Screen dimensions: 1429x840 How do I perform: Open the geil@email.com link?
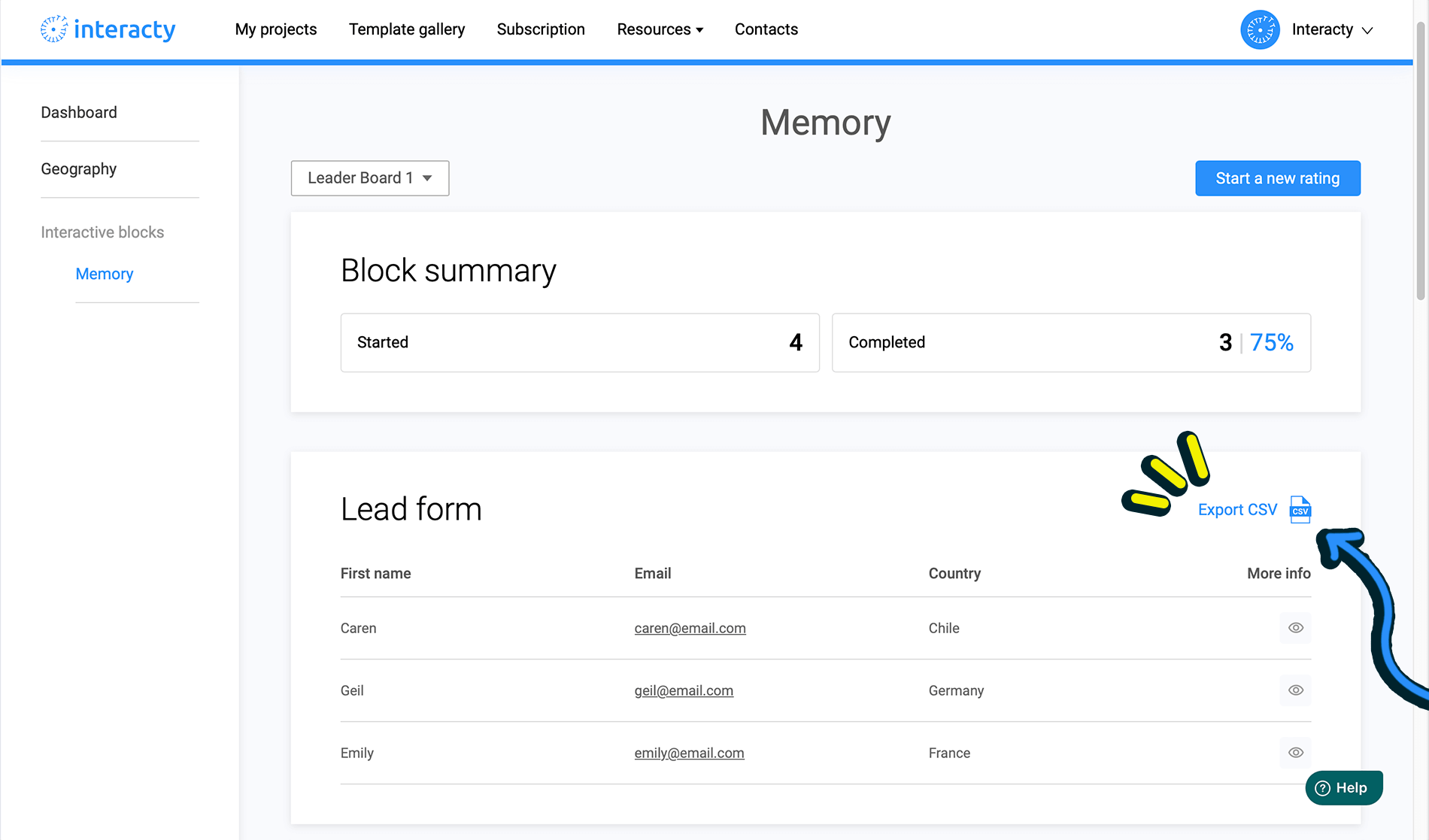(x=684, y=690)
